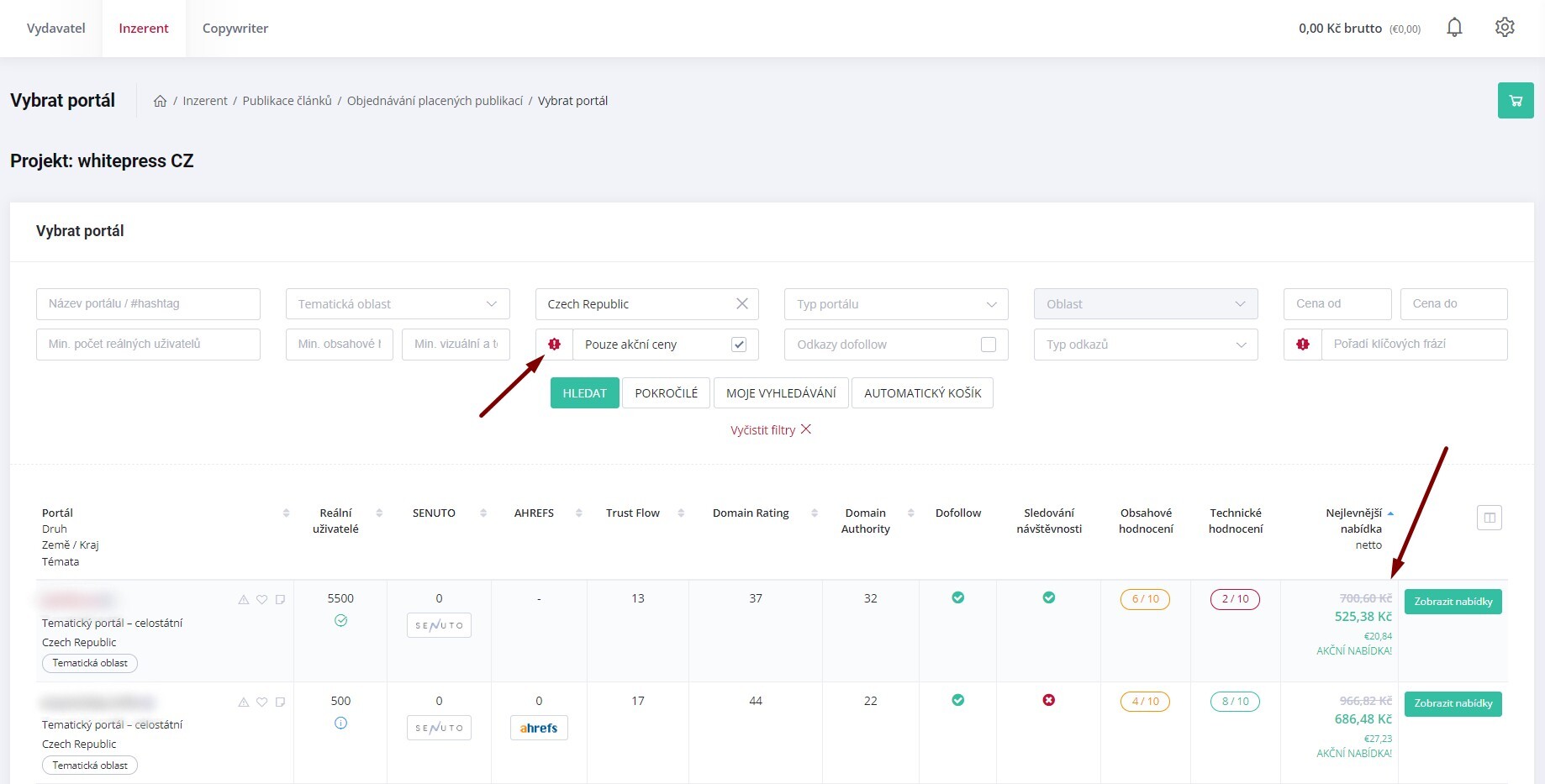Sort by the SENUTO column
This screenshot has height=784, width=1545.
point(483,513)
